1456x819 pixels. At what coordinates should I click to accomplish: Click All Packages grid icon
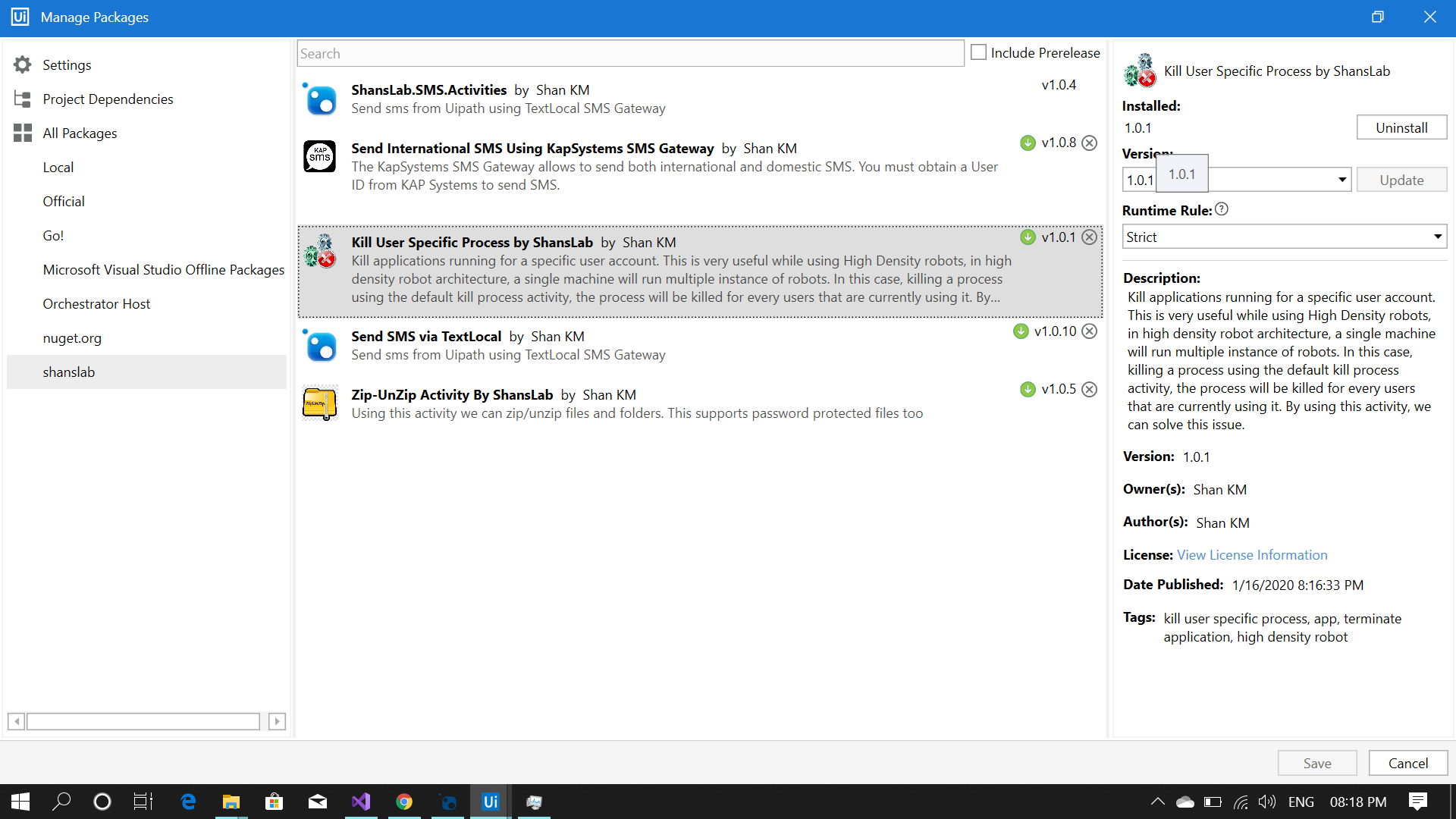coord(23,133)
